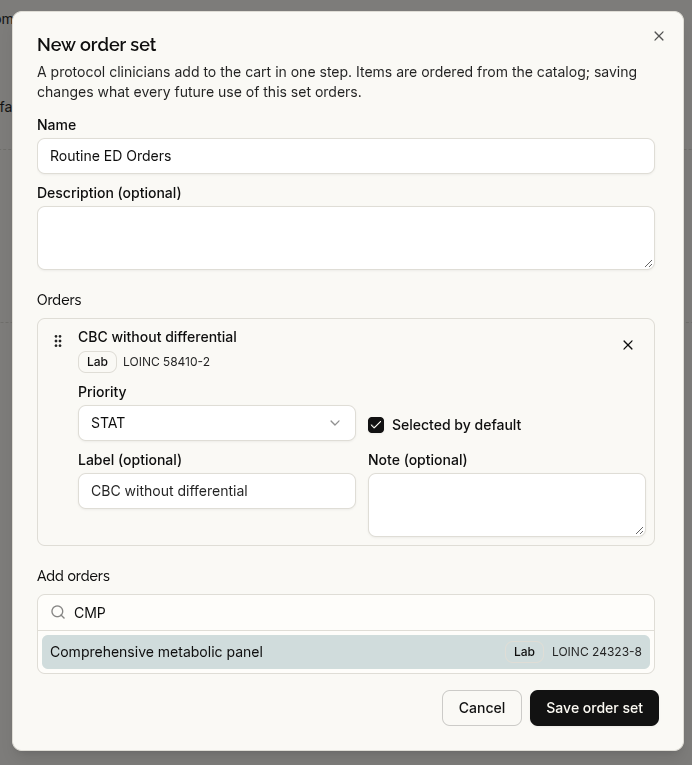Select Comprehensive metabolic panel search result
692x765 pixels.
(x=346, y=652)
